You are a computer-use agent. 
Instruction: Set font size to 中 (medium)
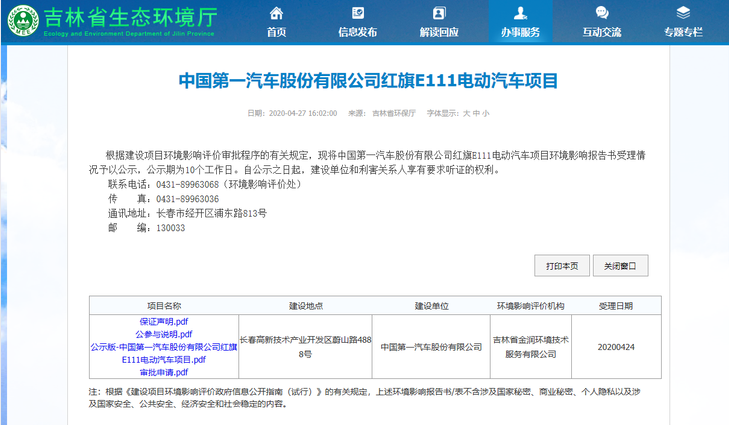pos(476,113)
